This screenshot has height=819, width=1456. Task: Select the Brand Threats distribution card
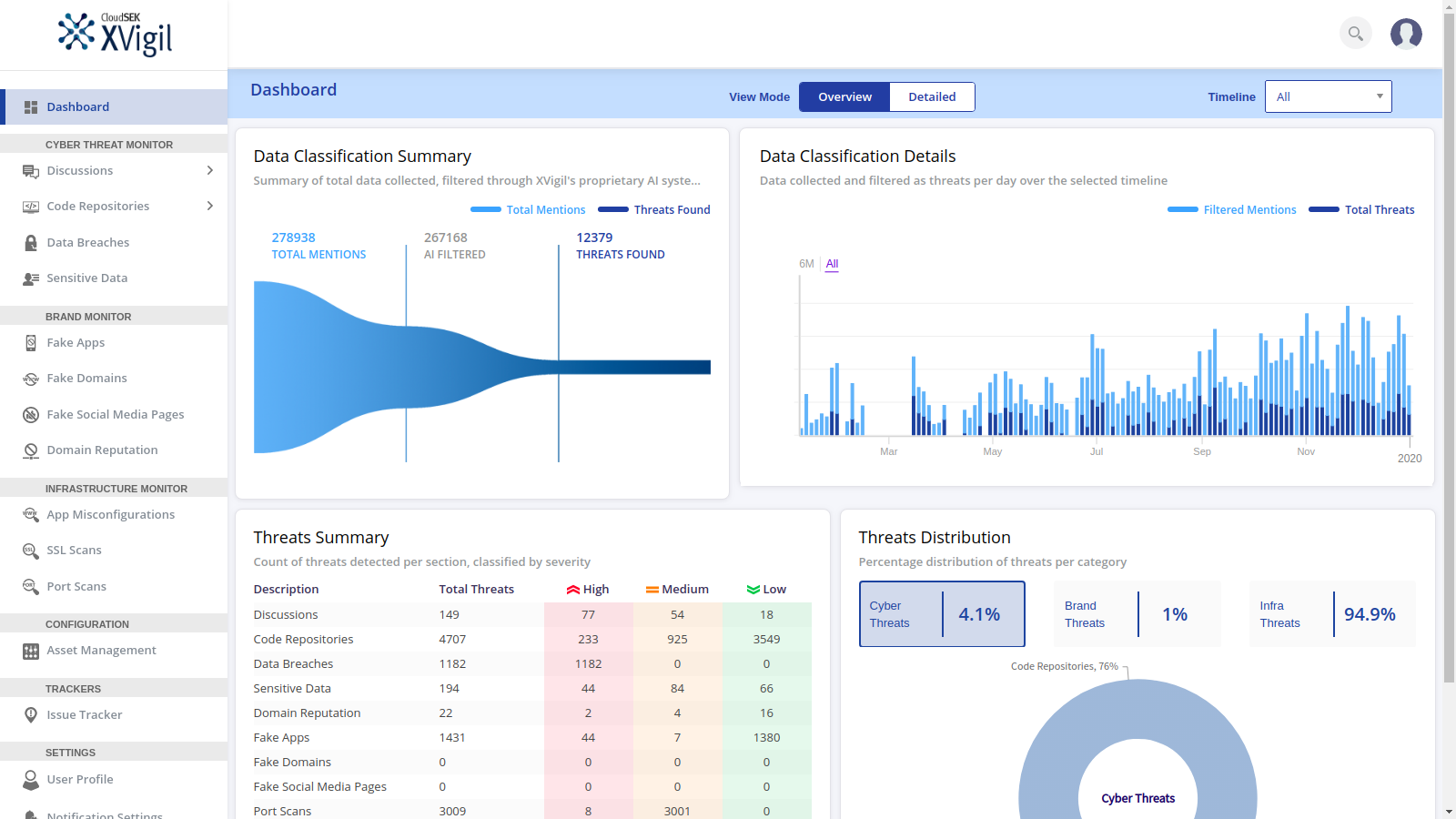coord(1137,614)
